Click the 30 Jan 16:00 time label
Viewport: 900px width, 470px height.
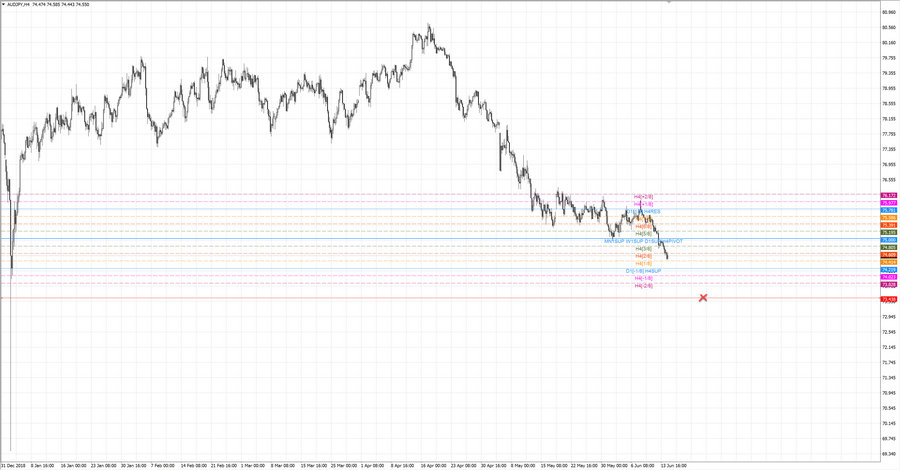click(x=134, y=465)
